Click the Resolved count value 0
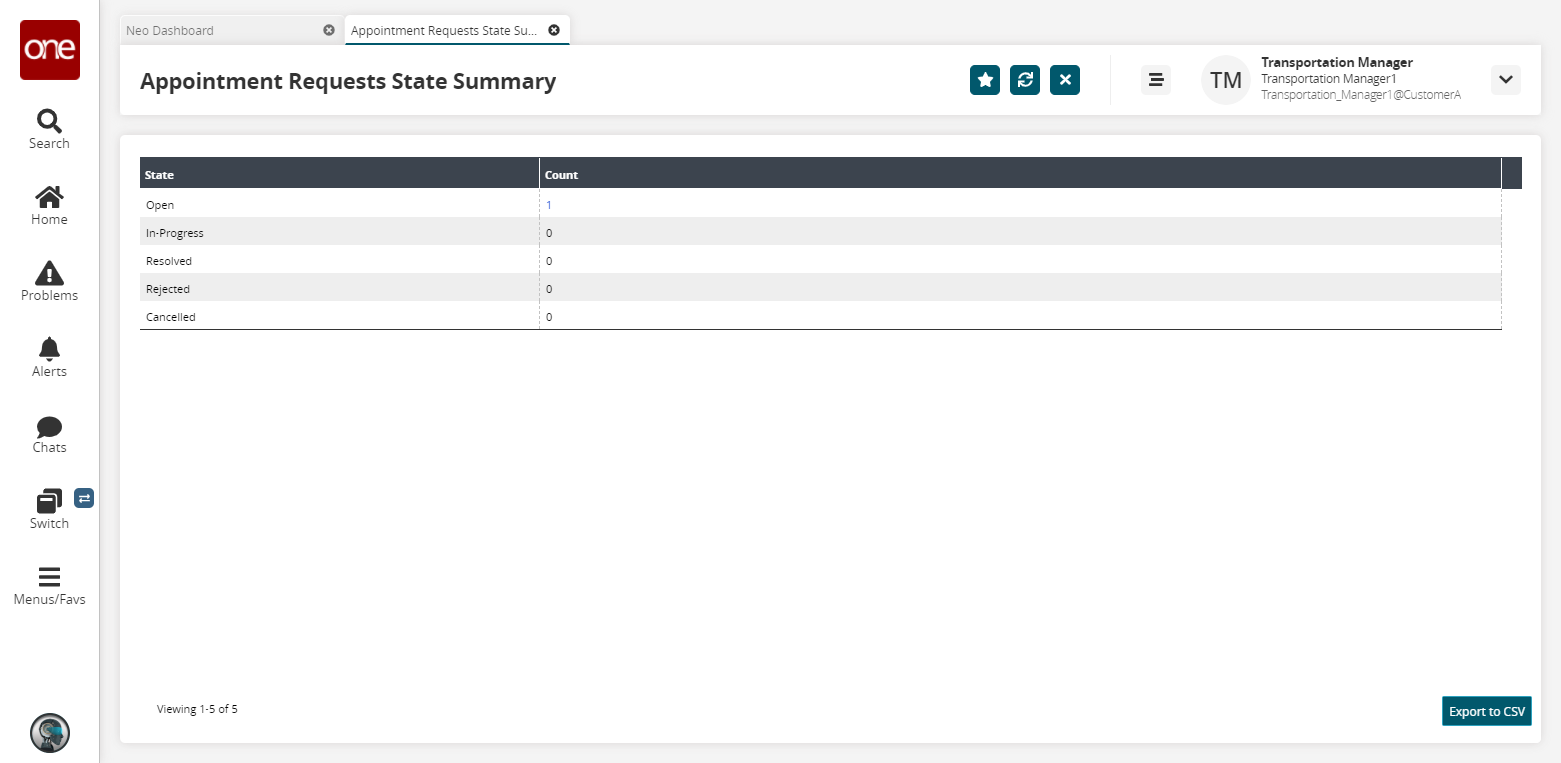 pyautogui.click(x=549, y=261)
